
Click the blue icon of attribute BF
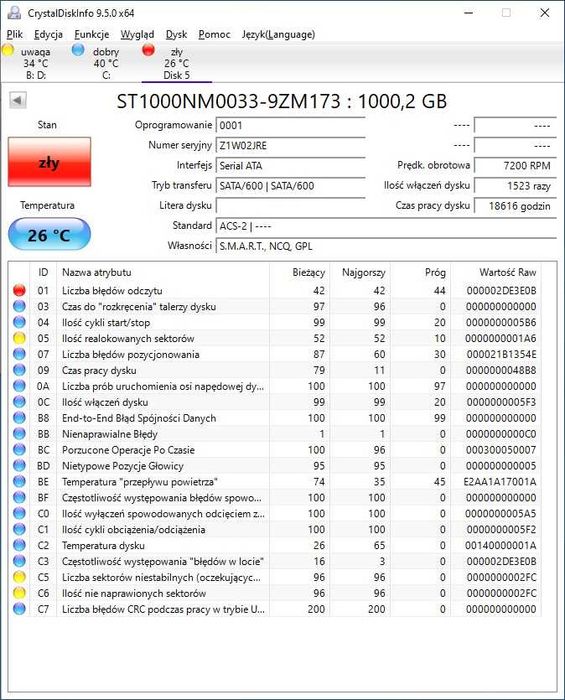[19, 497]
